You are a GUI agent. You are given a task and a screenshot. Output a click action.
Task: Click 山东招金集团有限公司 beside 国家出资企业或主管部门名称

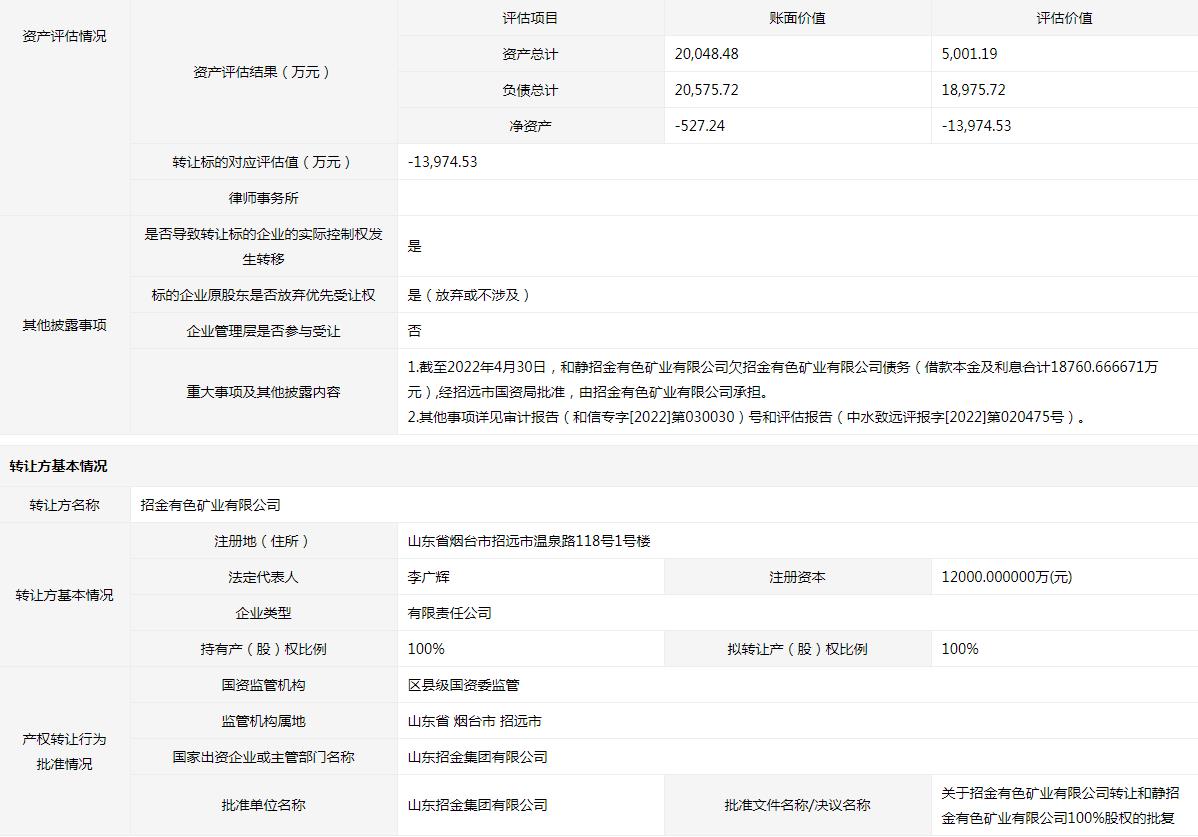pyautogui.click(x=478, y=757)
